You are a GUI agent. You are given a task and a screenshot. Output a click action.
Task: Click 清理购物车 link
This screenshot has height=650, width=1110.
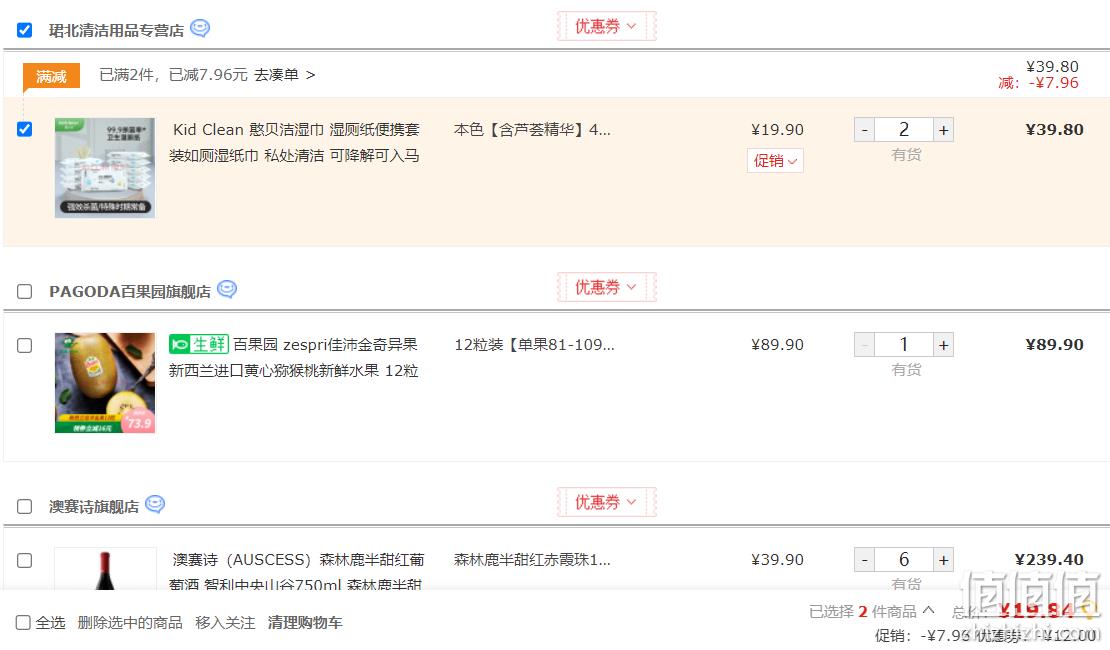[x=305, y=622]
